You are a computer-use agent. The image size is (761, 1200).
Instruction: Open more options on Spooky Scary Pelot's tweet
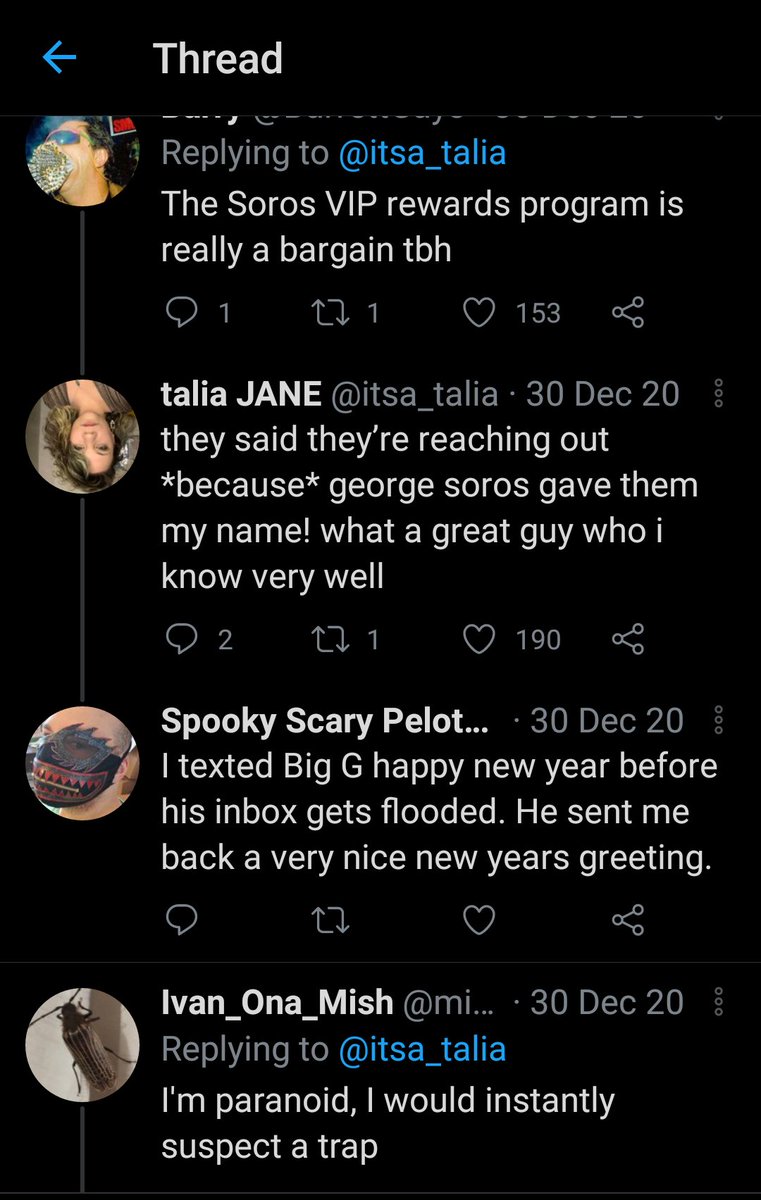[x=718, y=721]
